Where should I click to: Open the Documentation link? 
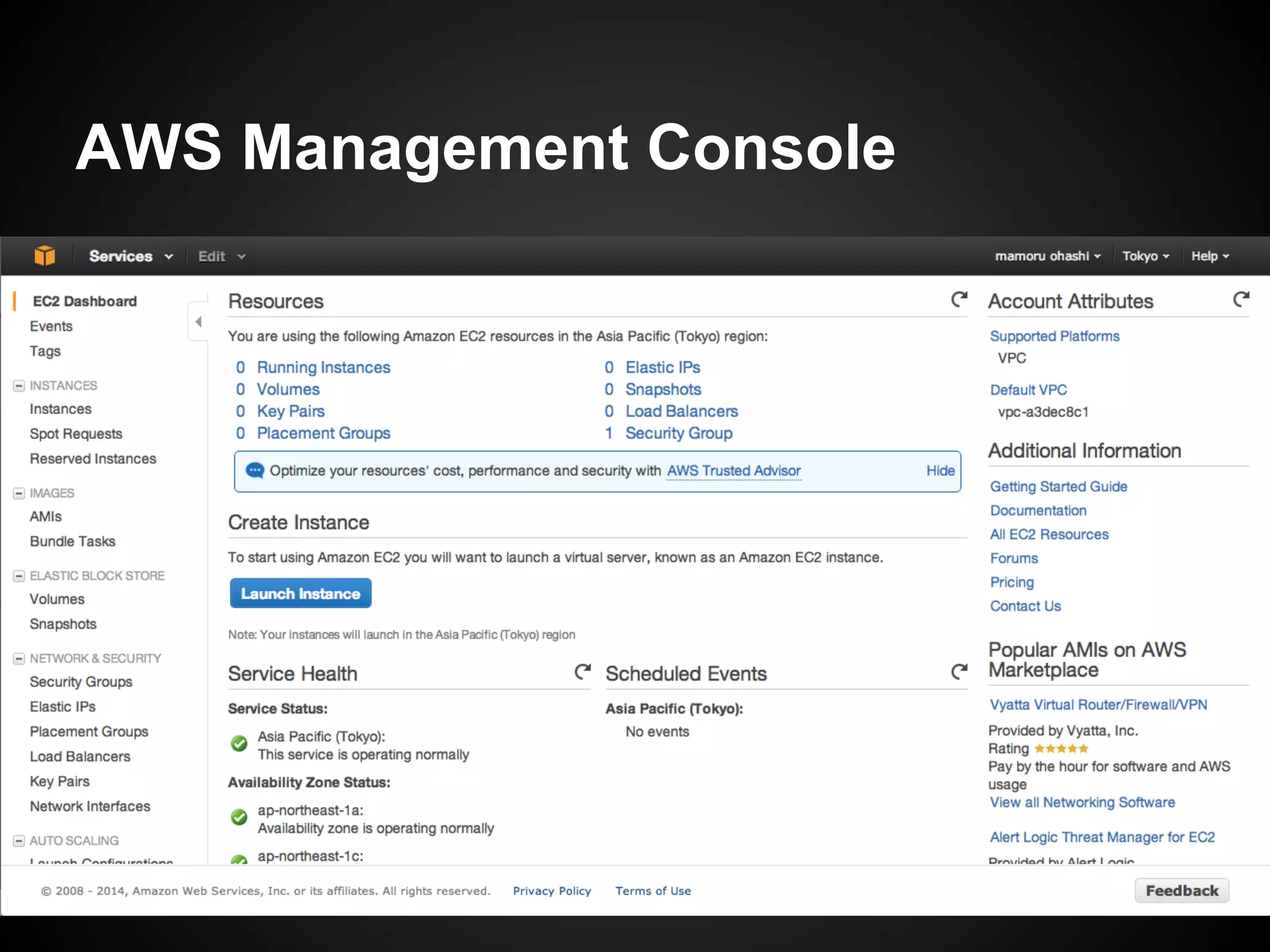click(1038, 511)
